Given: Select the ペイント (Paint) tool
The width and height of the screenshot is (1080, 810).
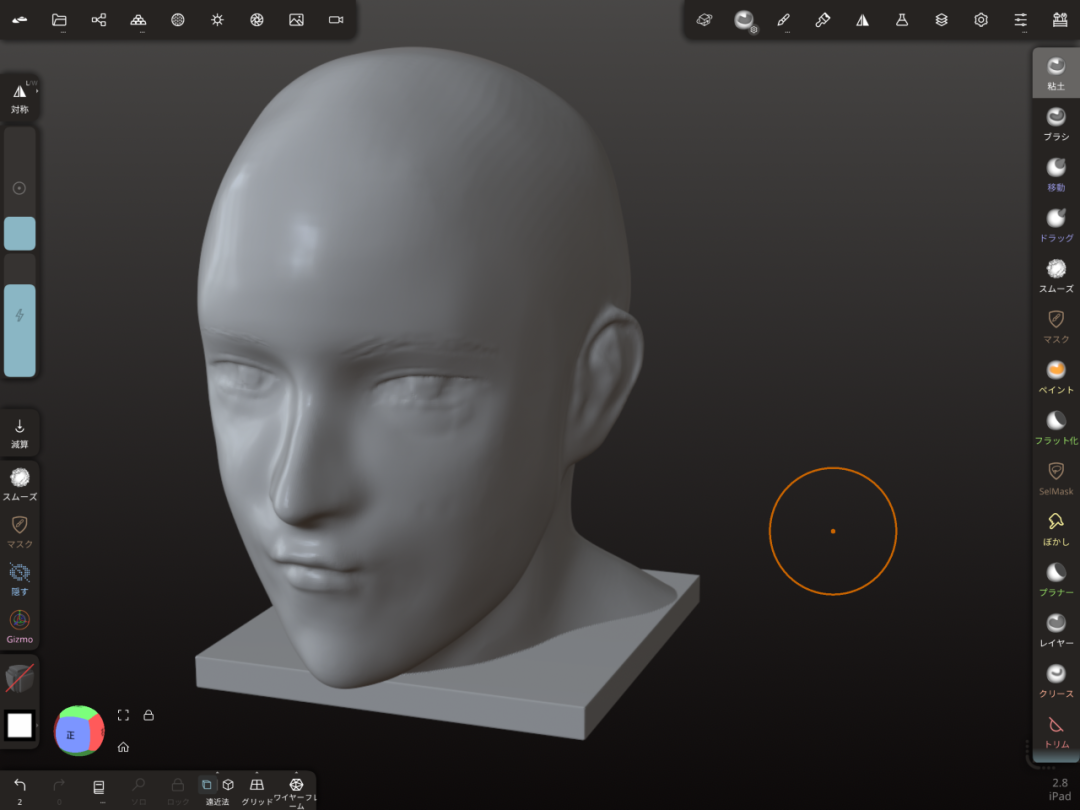Looking at the screenshot, I should (1056, 377).
